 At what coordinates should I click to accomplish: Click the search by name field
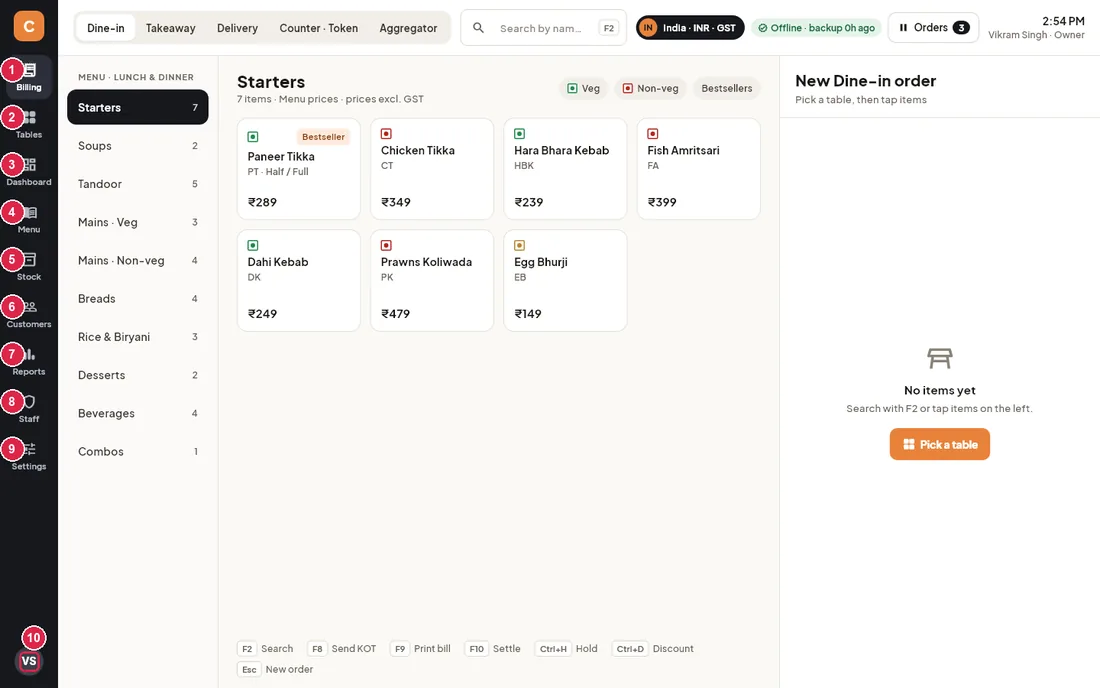coord(543,28)
